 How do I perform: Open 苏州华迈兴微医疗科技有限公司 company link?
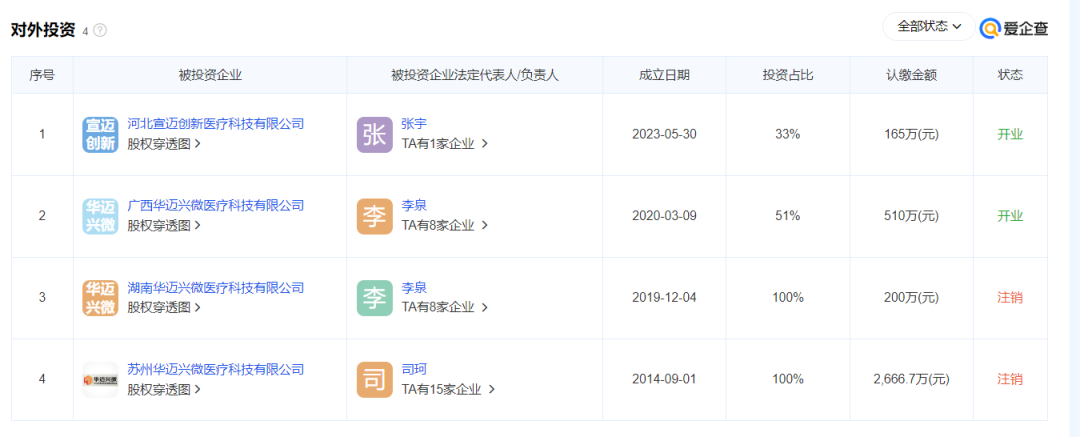215,370
